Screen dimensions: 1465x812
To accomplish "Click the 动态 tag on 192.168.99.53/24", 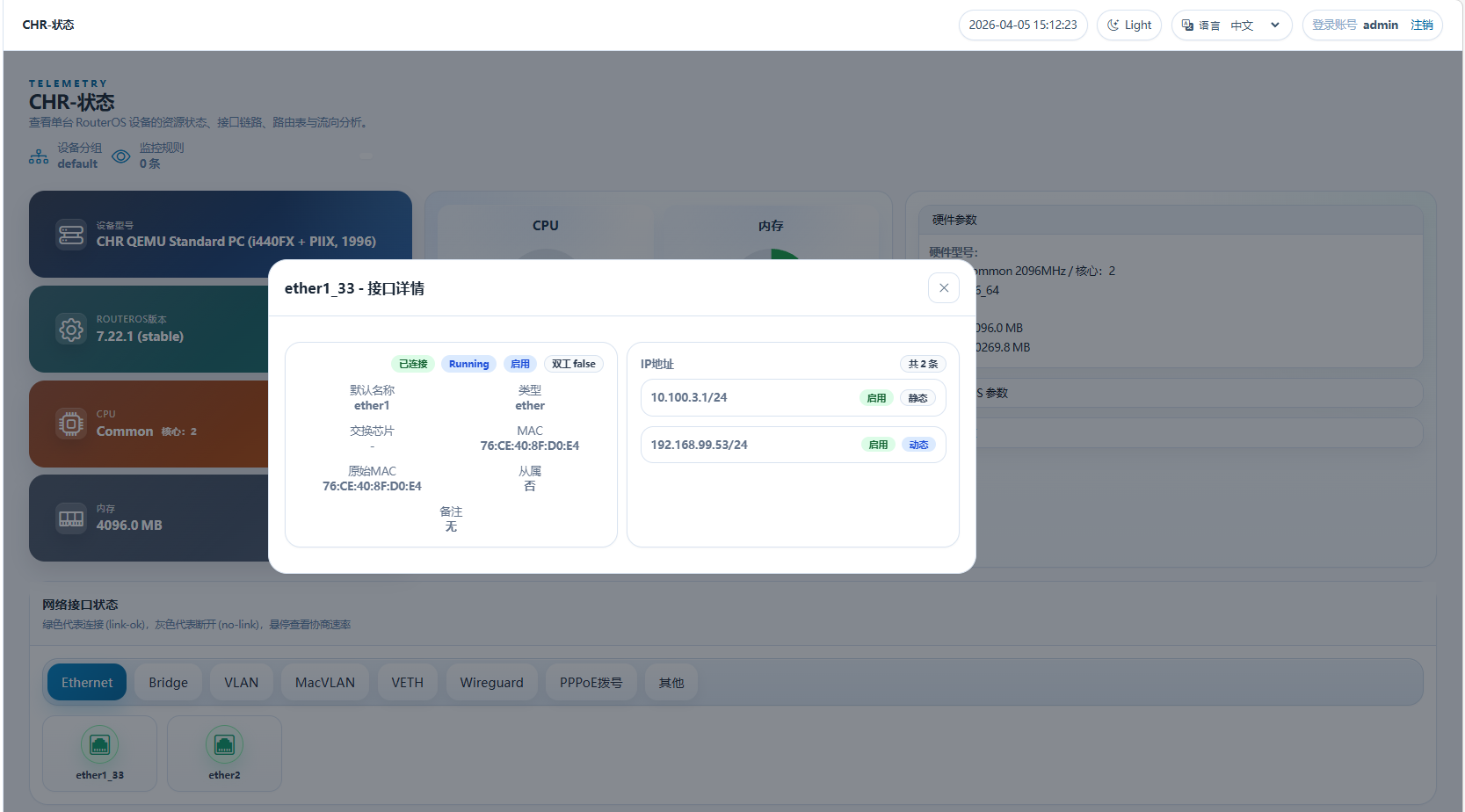I will (x=918, y=446).
